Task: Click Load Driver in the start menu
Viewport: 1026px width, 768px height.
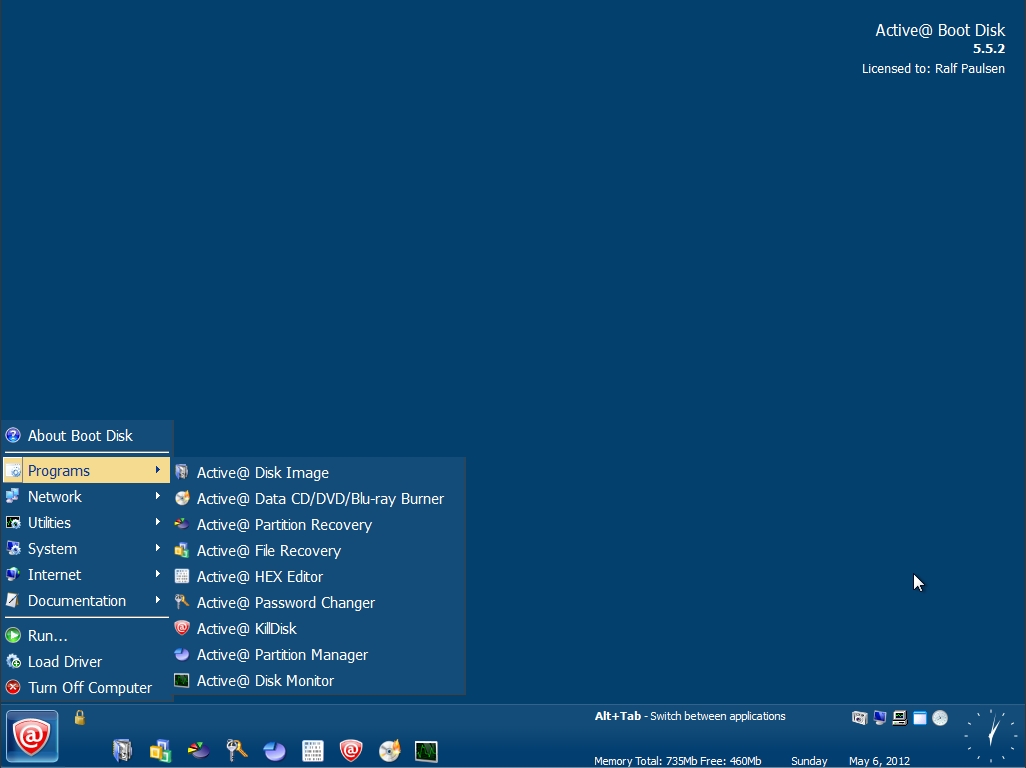Action: tap(64, 661)
